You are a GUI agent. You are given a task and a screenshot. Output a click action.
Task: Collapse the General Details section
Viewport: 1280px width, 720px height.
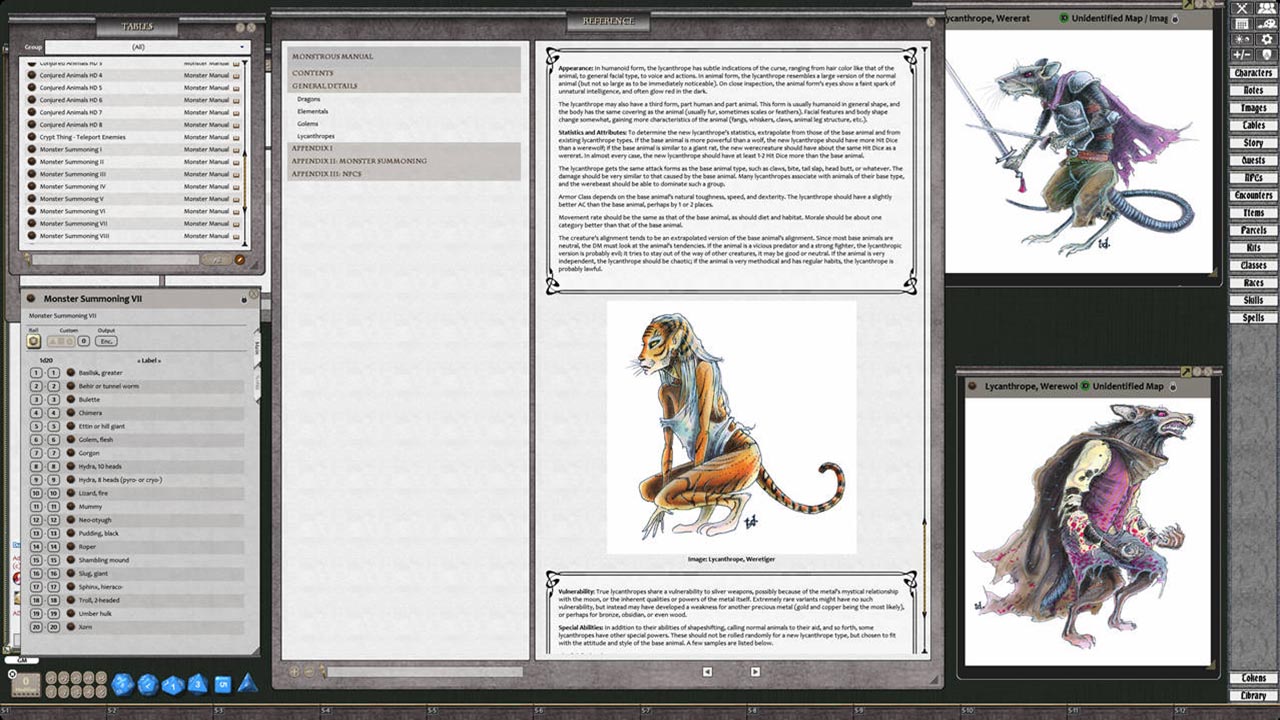pyautogui.click(x=324, y=86)
